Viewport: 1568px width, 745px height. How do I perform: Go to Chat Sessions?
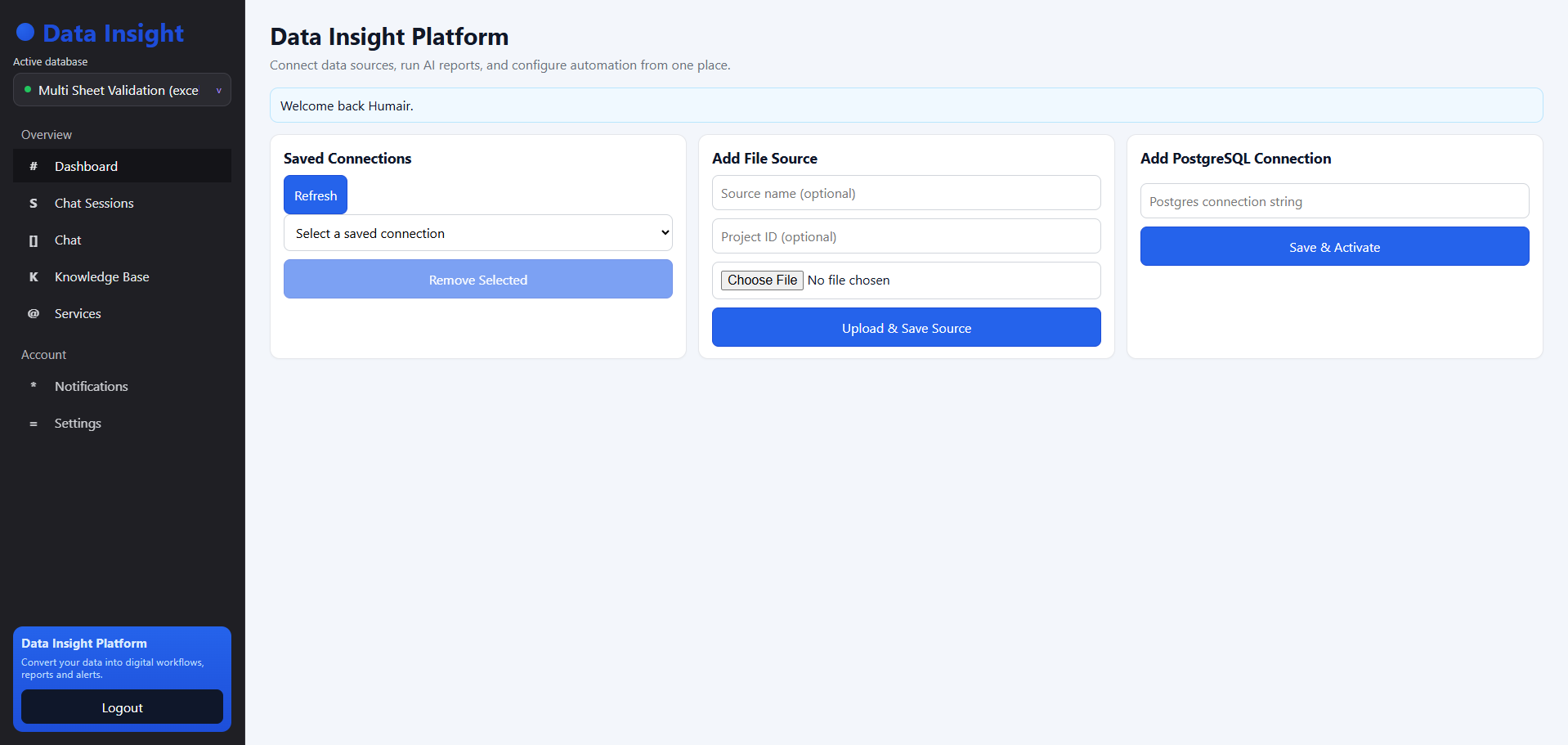(x=122, y=203)
